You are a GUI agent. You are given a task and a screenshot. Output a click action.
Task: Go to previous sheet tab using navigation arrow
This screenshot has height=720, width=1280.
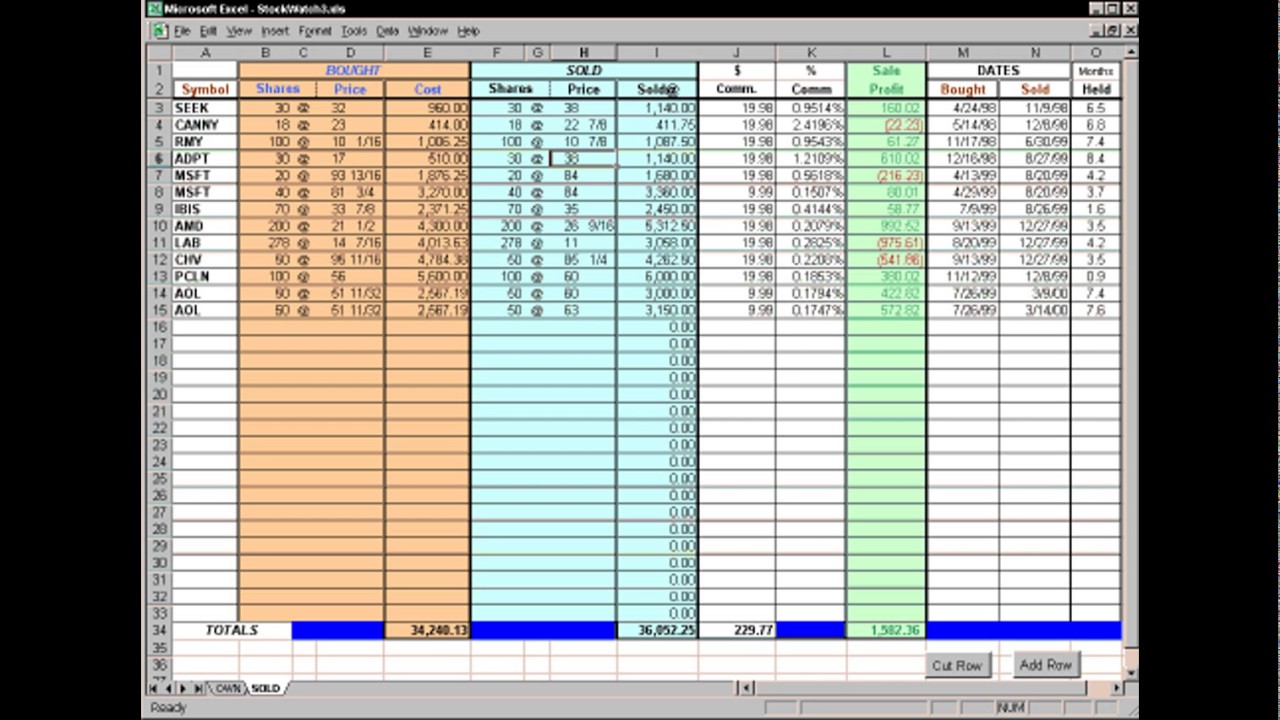[x=168, y=688]
